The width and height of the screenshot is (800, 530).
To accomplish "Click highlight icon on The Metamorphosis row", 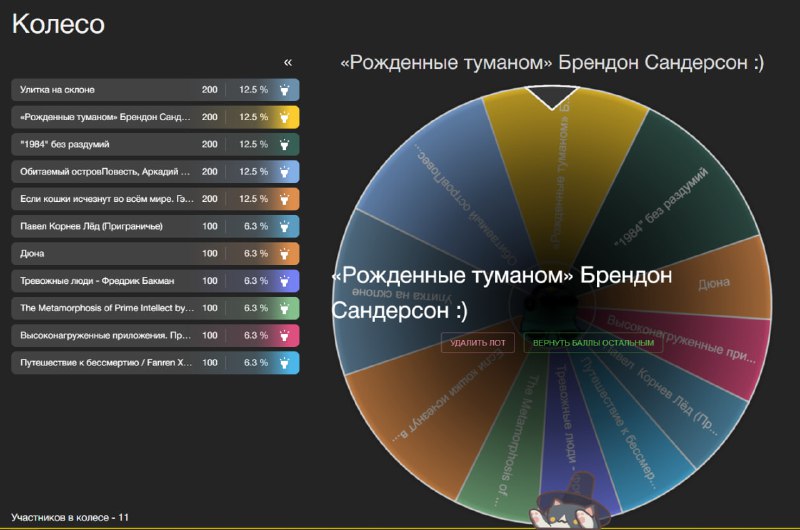I will [x=285, y=308].
